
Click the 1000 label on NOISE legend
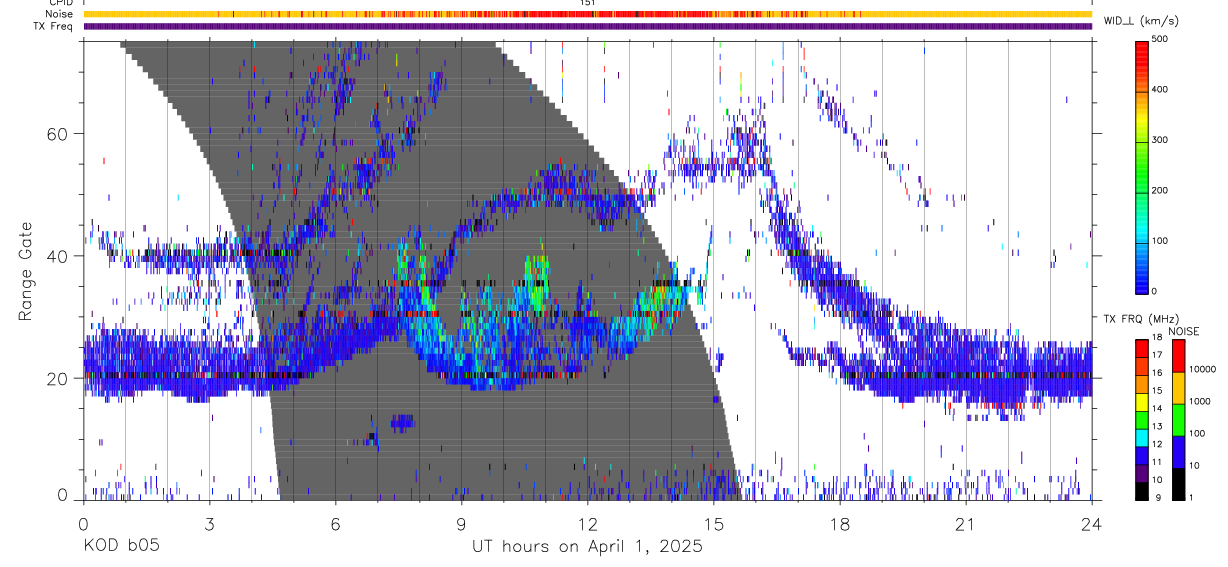1201,402
